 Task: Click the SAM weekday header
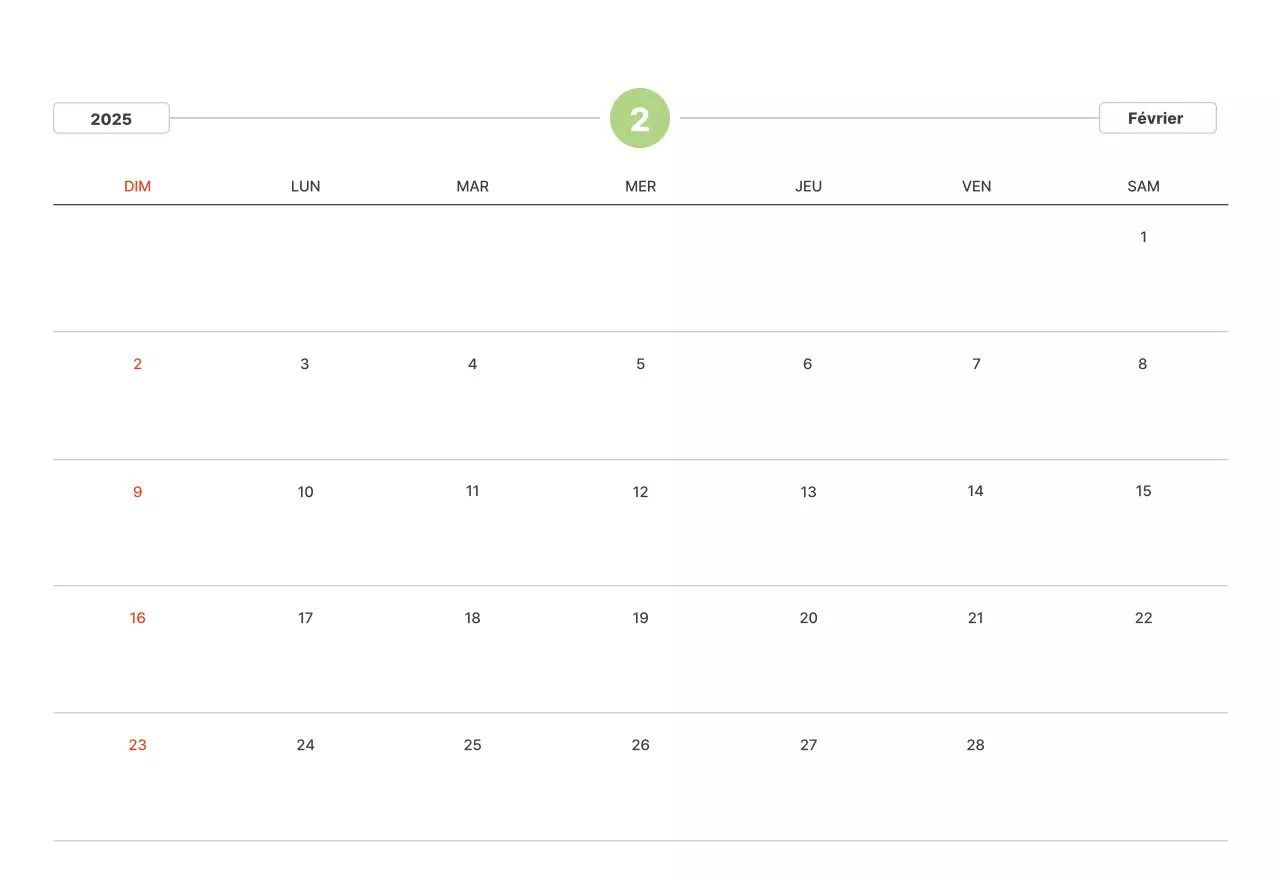(x=1143, y=186)
